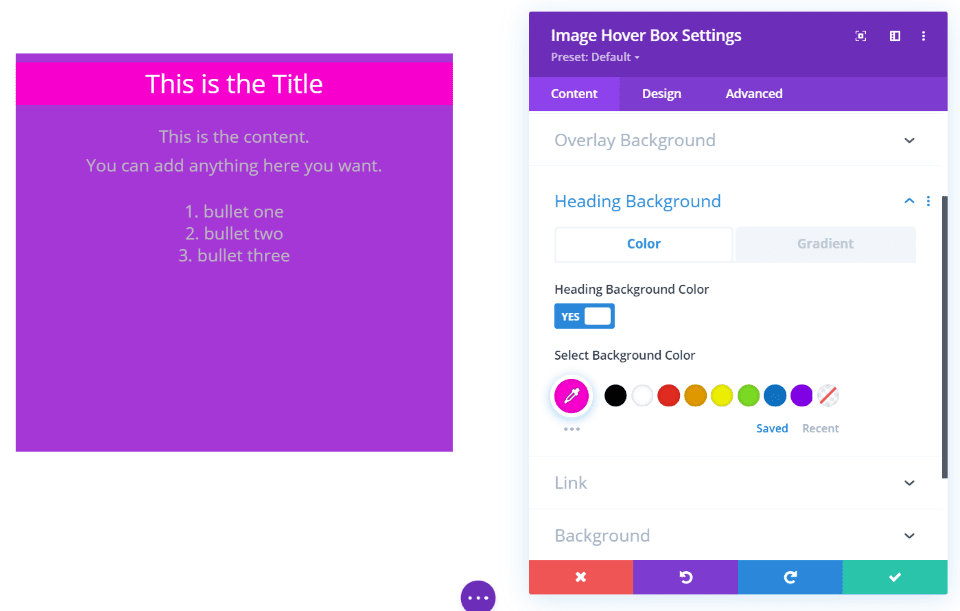The width and height of the screenshot is (960, 611).
Task: Click the title text in preview box
Action: [x=234, y=84]
